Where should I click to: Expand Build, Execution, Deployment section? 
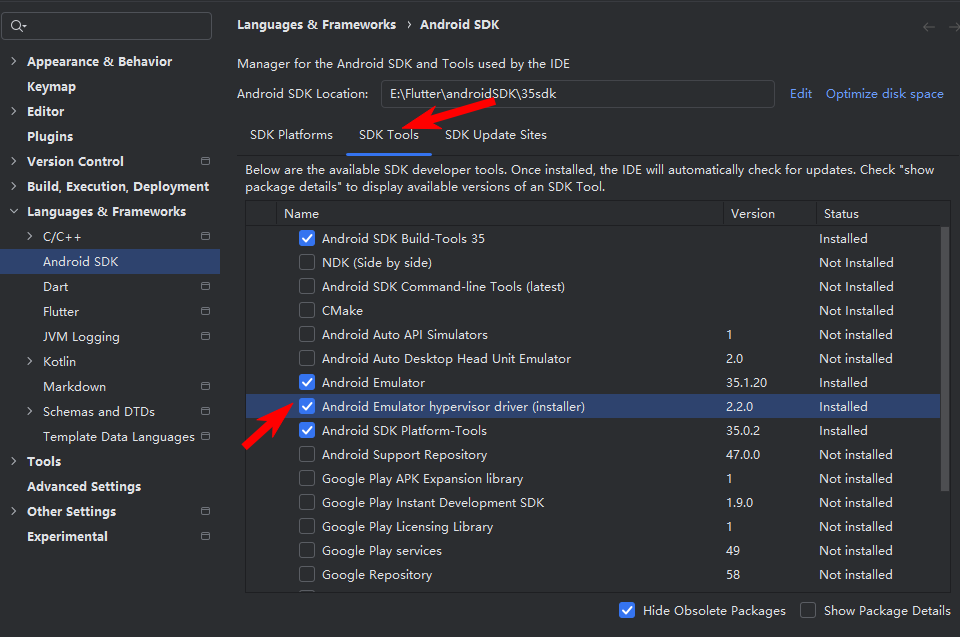[x=13, y=186]
